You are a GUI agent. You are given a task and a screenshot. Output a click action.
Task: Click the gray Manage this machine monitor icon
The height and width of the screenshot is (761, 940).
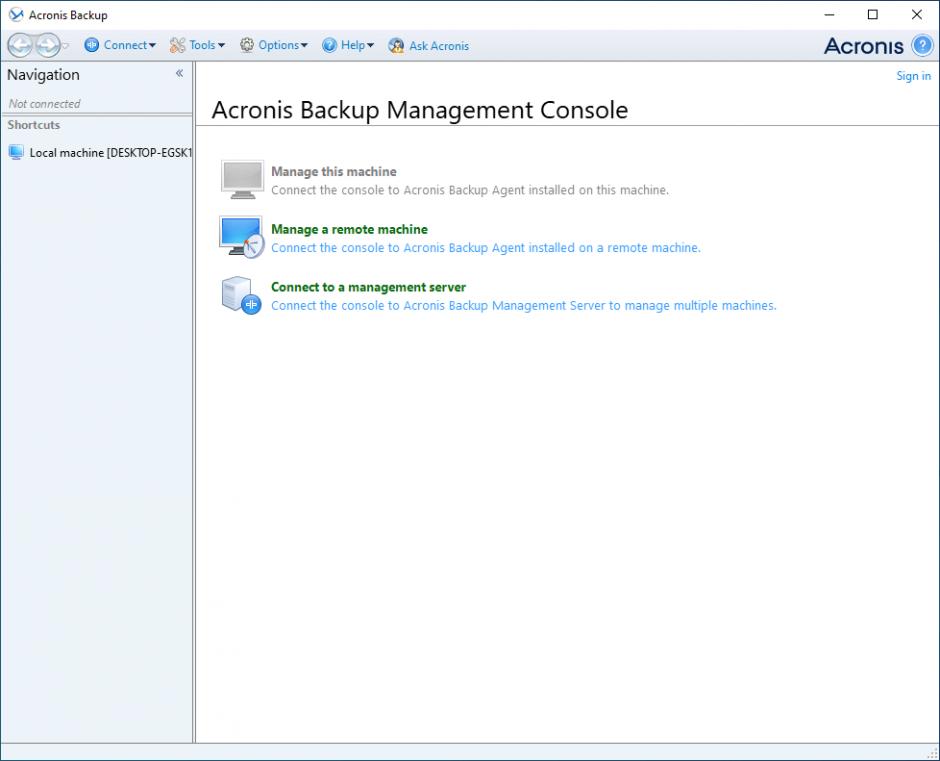[x=241, y=180]
